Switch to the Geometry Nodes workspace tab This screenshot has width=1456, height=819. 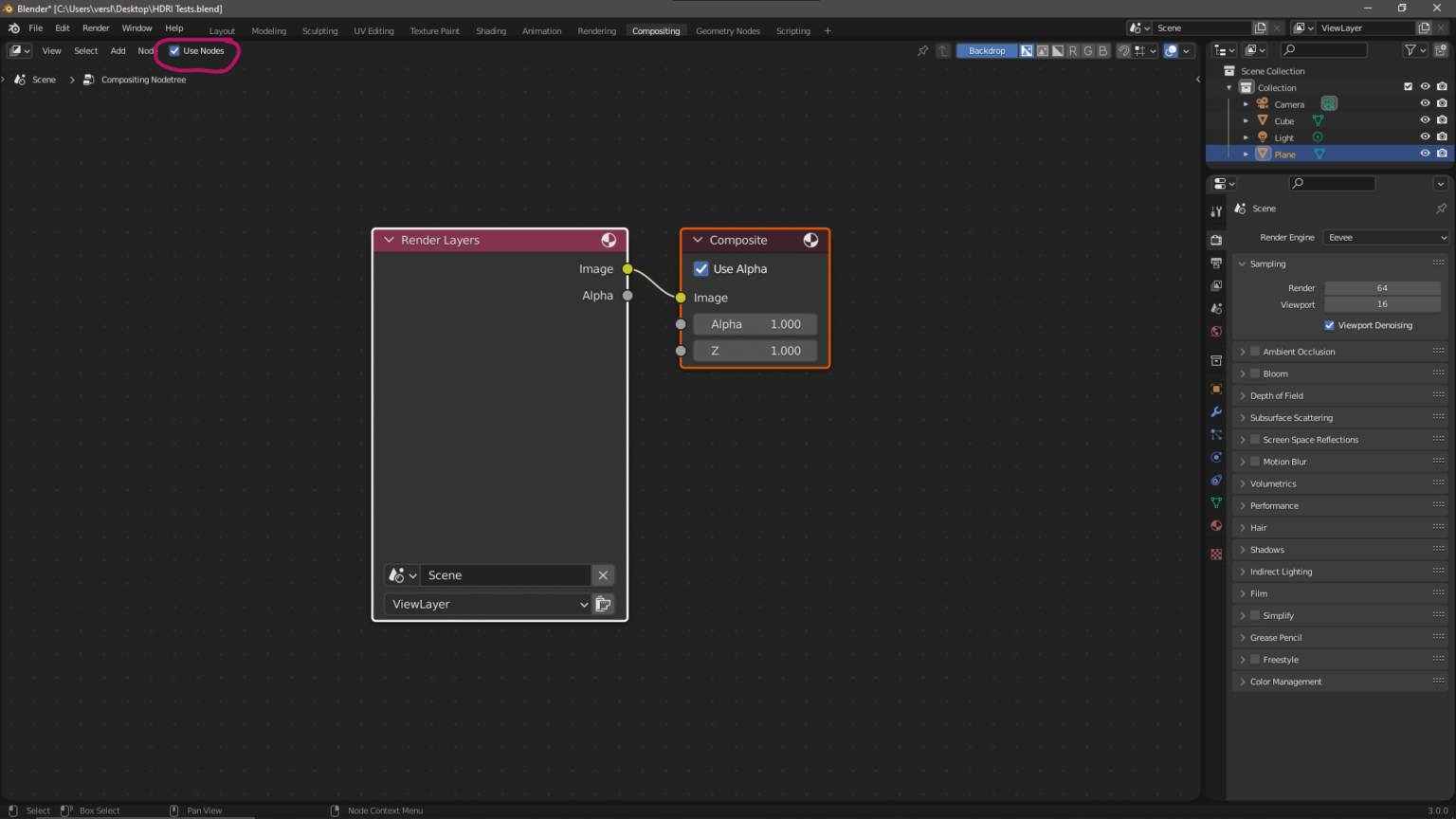coord(728,31)
